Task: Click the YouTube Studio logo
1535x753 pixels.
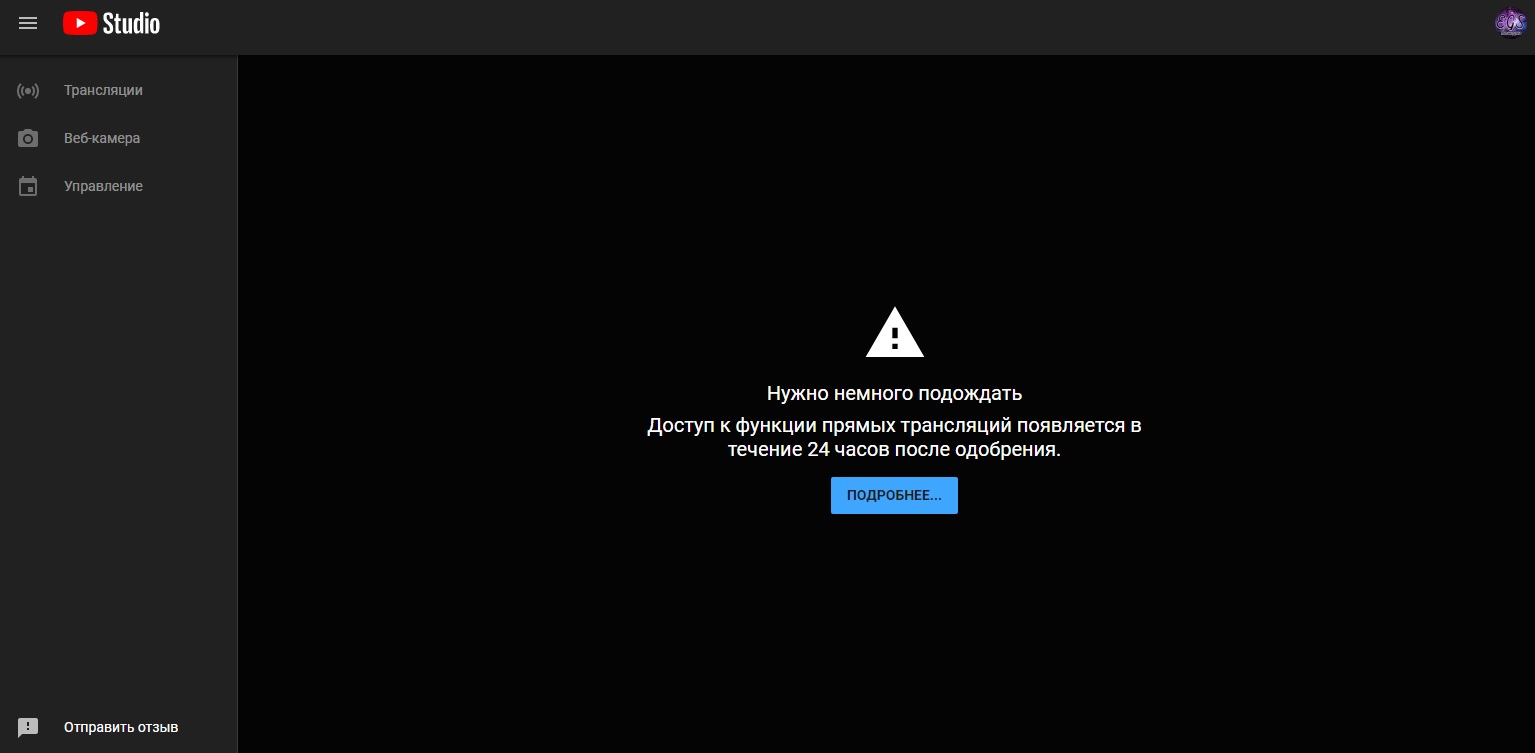Action: 111,23
